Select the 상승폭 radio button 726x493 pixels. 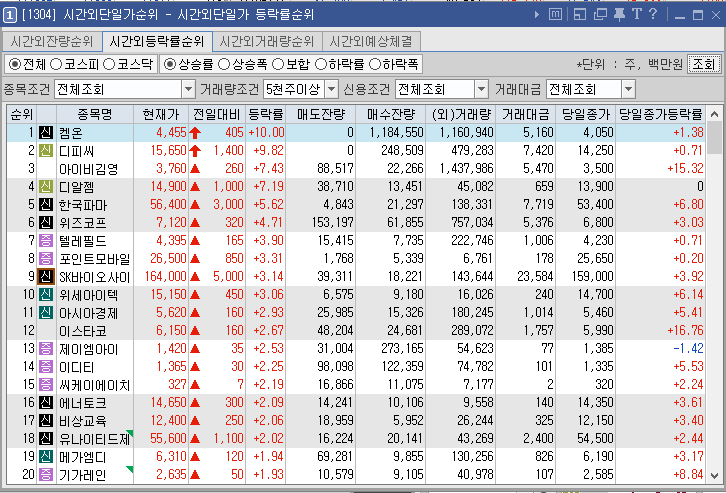[x=224, y=64]
